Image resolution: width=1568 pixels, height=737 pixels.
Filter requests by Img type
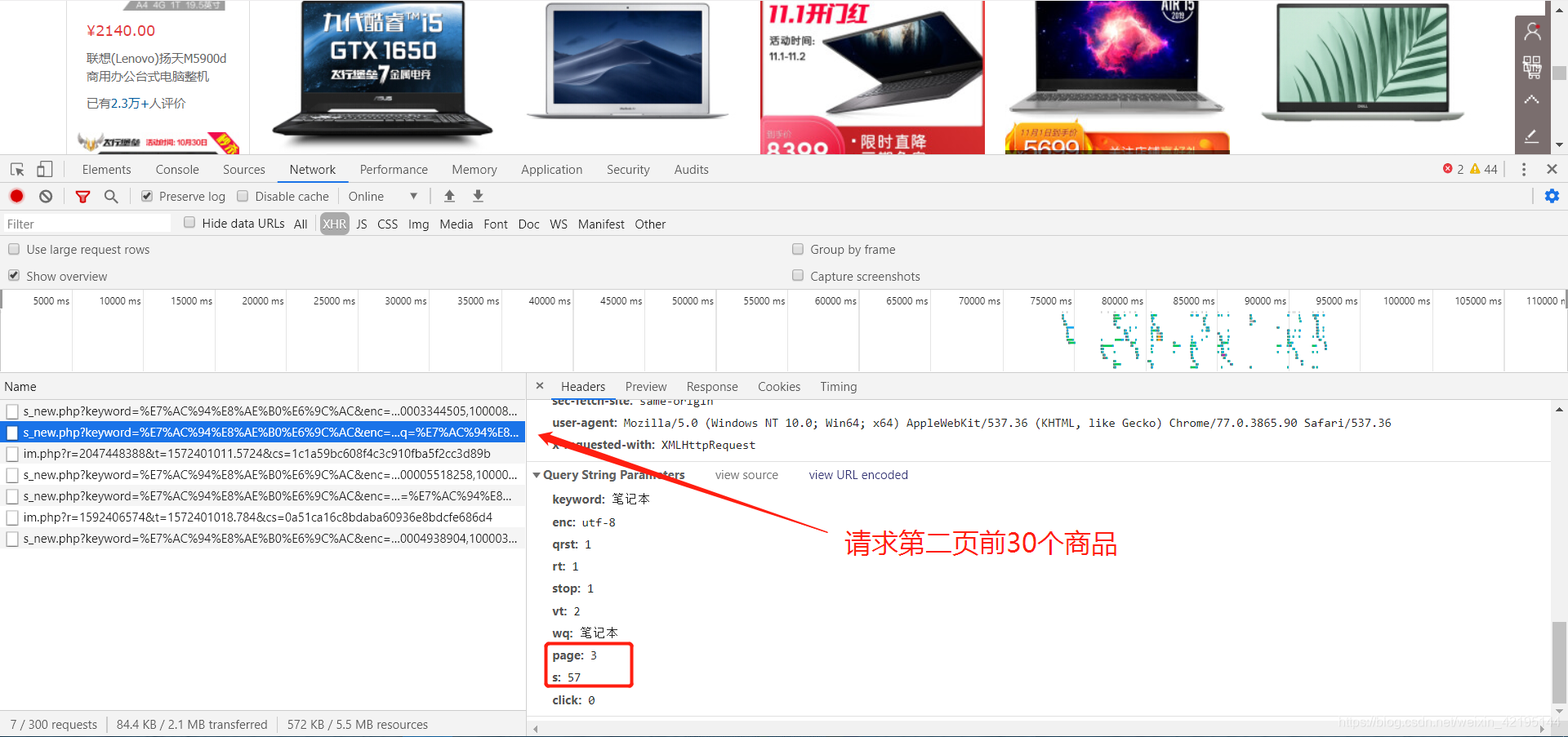click(x=419, y=224)
